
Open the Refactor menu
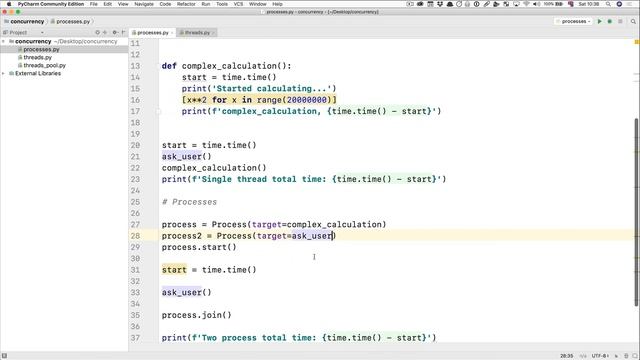186,4
